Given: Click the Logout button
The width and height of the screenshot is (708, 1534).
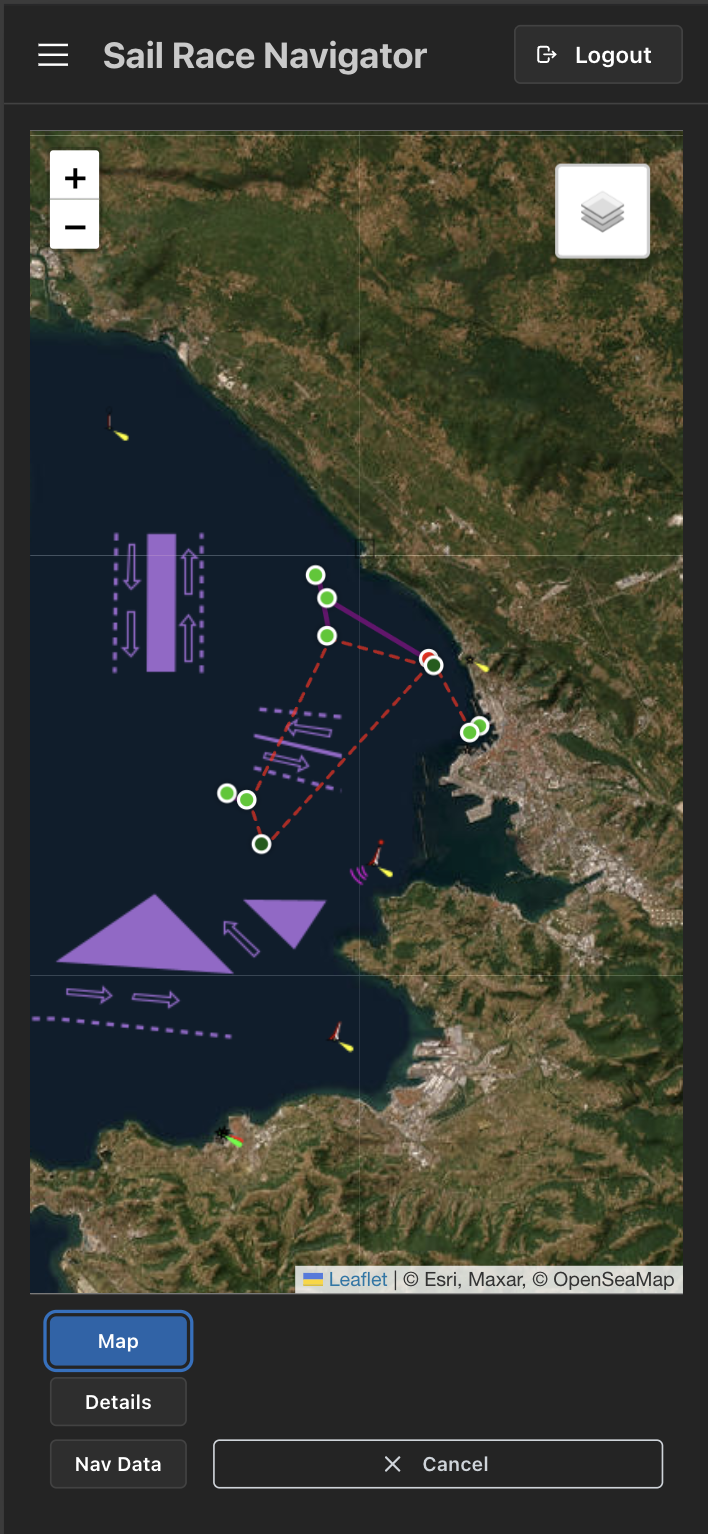Looking at the screenshot, I should (x=598, y=55).
